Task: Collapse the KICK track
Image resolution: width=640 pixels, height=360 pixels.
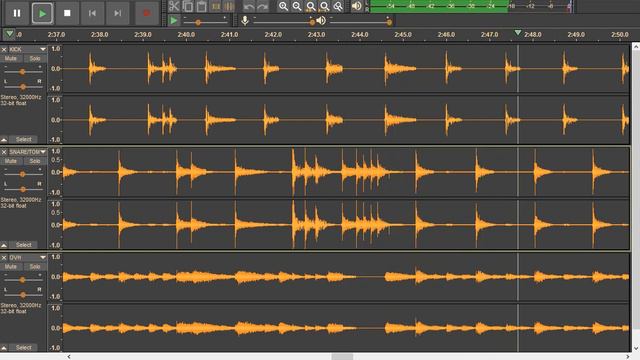Action: [x=4, y=140]
